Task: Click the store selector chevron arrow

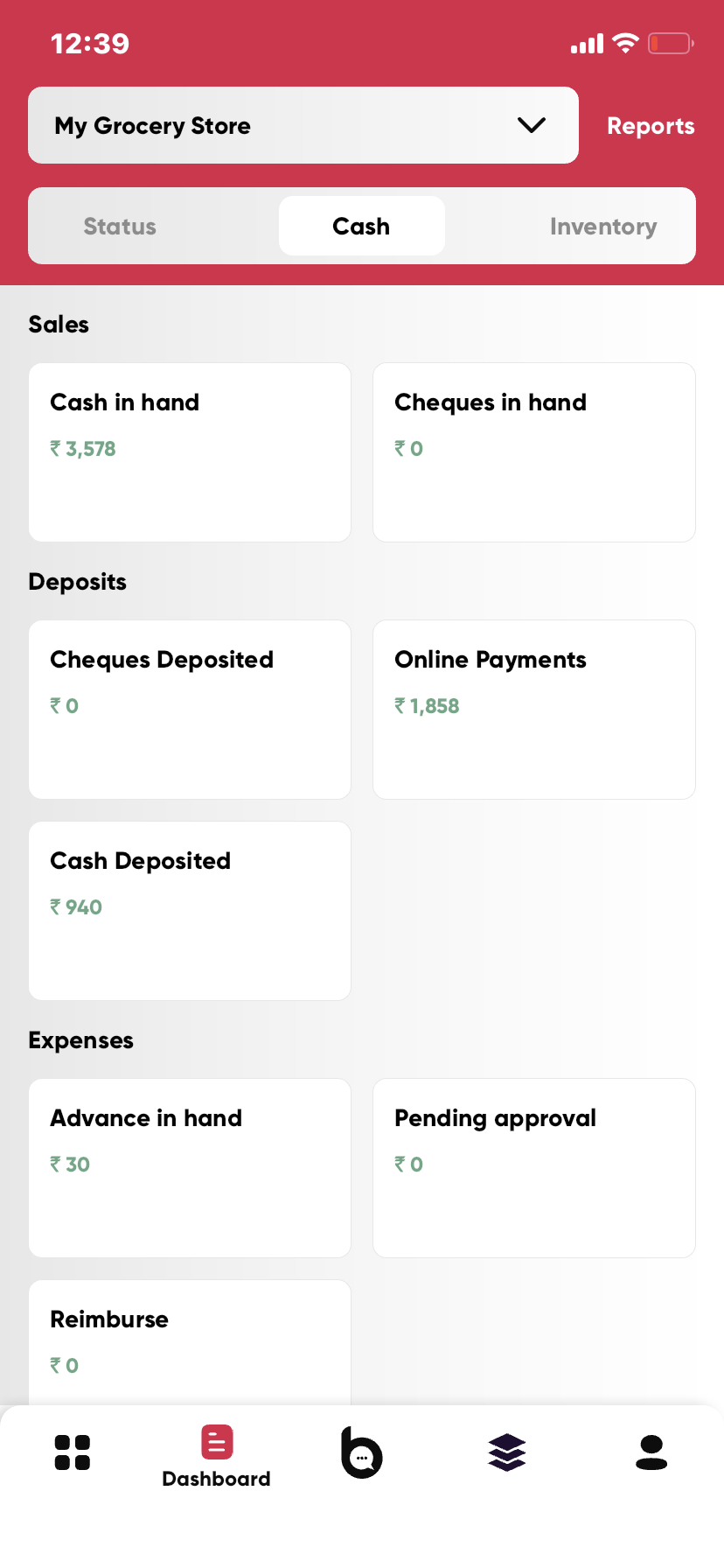Action: pyautogui.click(x=532, y=125)
